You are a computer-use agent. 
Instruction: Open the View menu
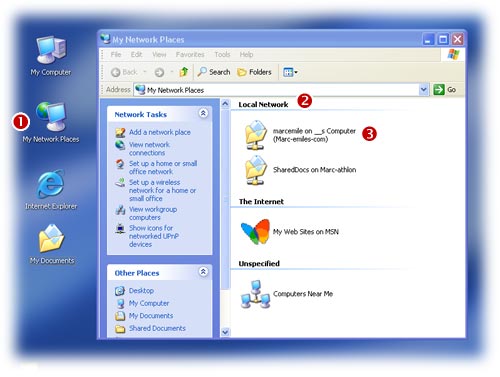pyautogui.click(x=159, y=54)
